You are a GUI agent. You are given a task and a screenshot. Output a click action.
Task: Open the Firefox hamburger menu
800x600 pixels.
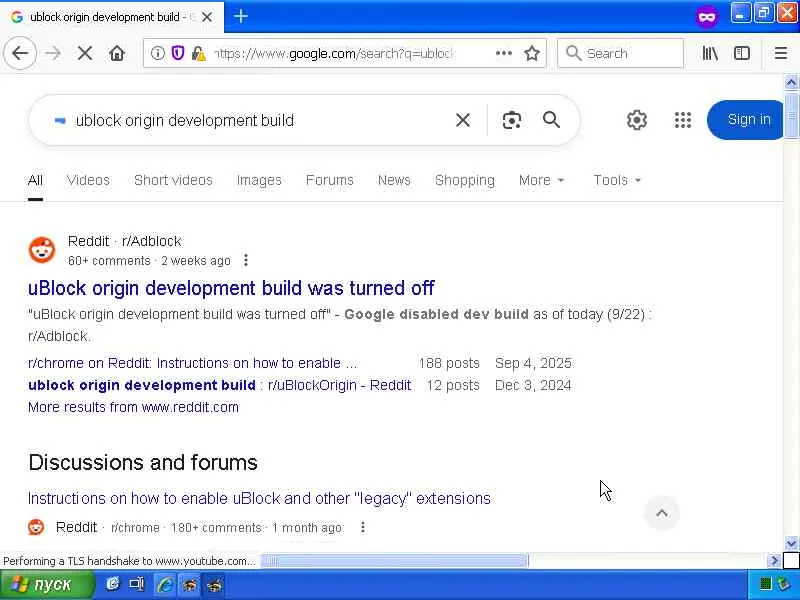point(781,53)
